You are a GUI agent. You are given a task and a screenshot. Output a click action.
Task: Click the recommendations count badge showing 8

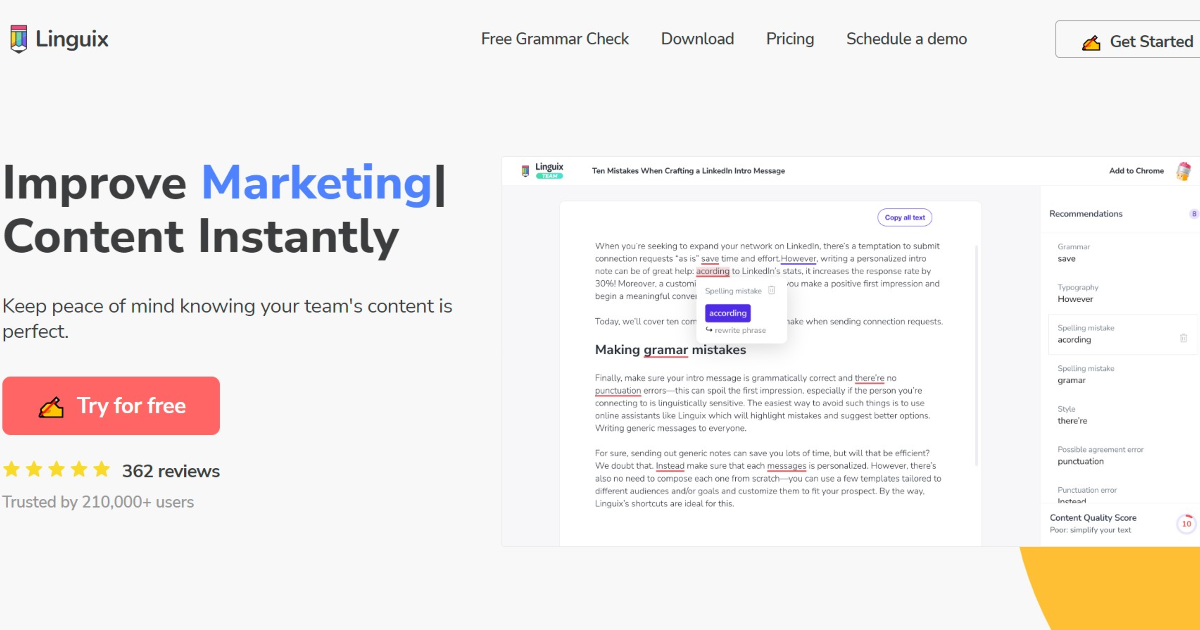click(1193, 213)
